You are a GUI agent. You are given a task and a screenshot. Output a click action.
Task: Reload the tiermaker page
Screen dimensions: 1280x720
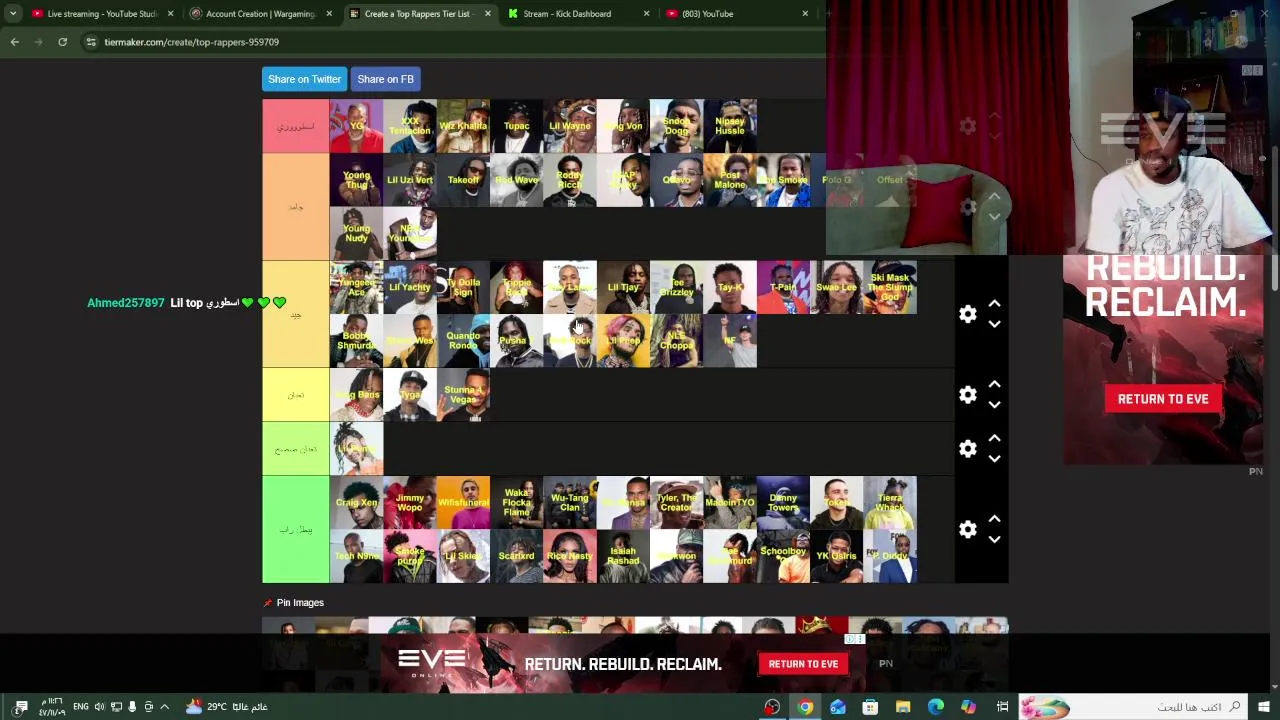click(x=62, y=42)
